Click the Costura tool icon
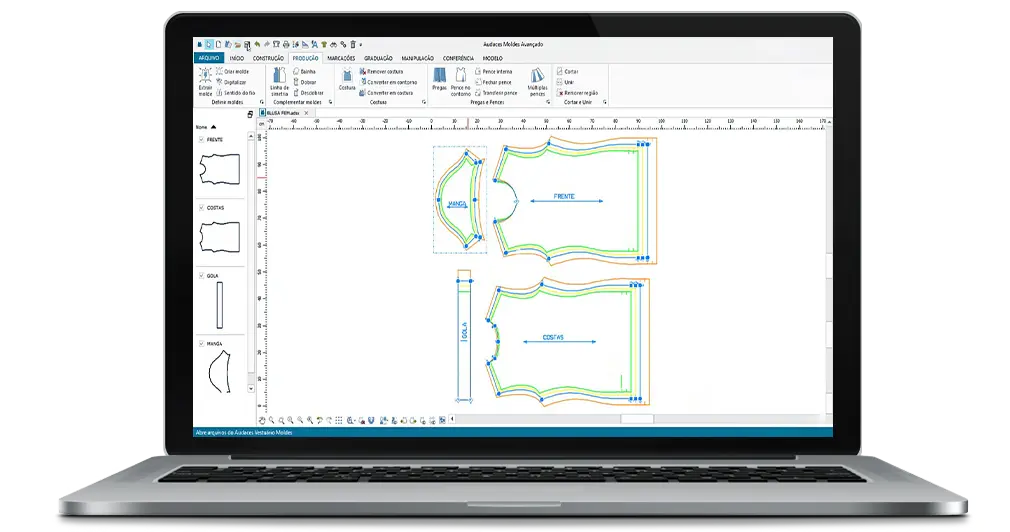This screenshot has width=1010, height=532. point(347,80)
